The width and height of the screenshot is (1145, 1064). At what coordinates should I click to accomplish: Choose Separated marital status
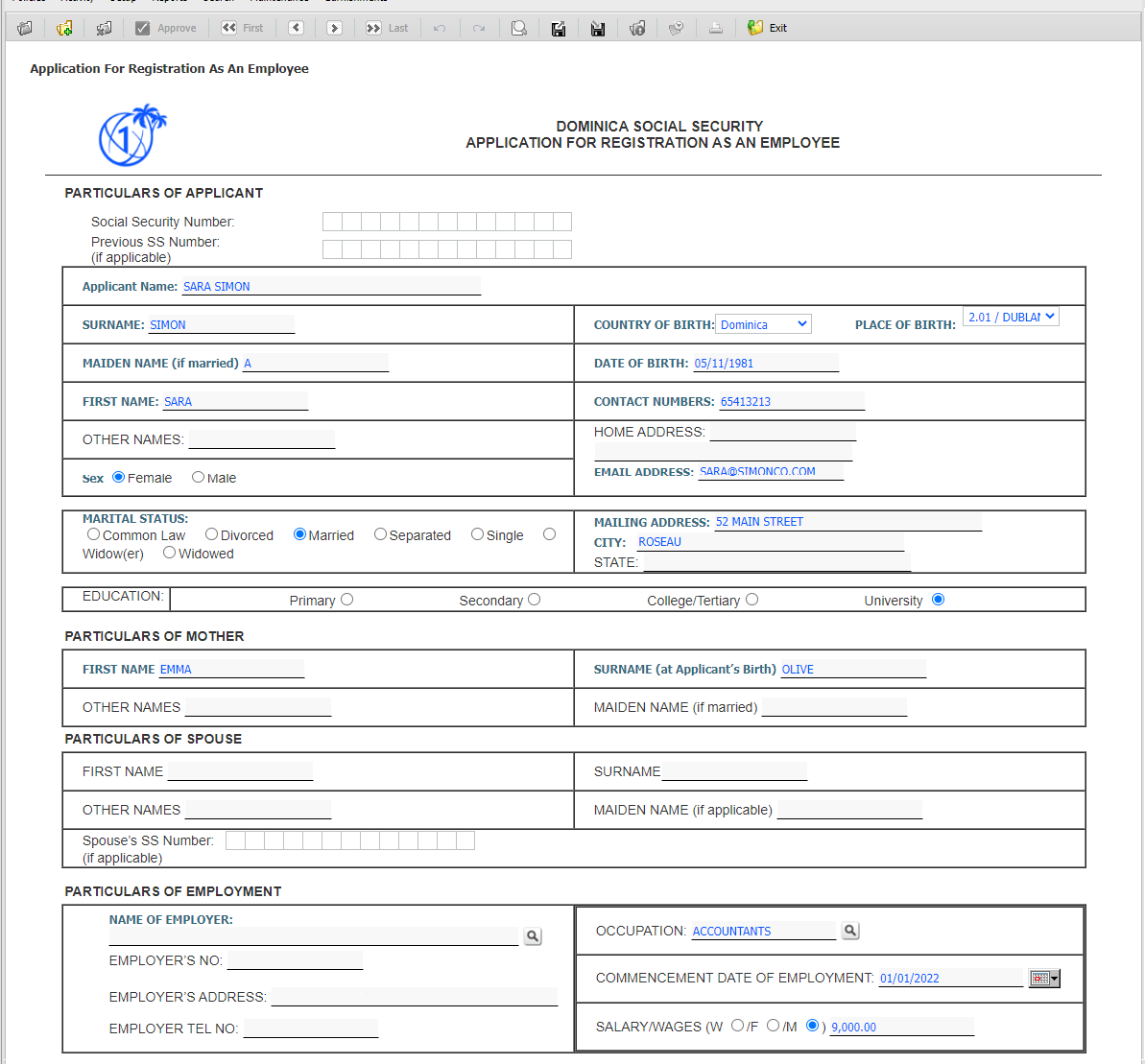(x=380, y=534)
